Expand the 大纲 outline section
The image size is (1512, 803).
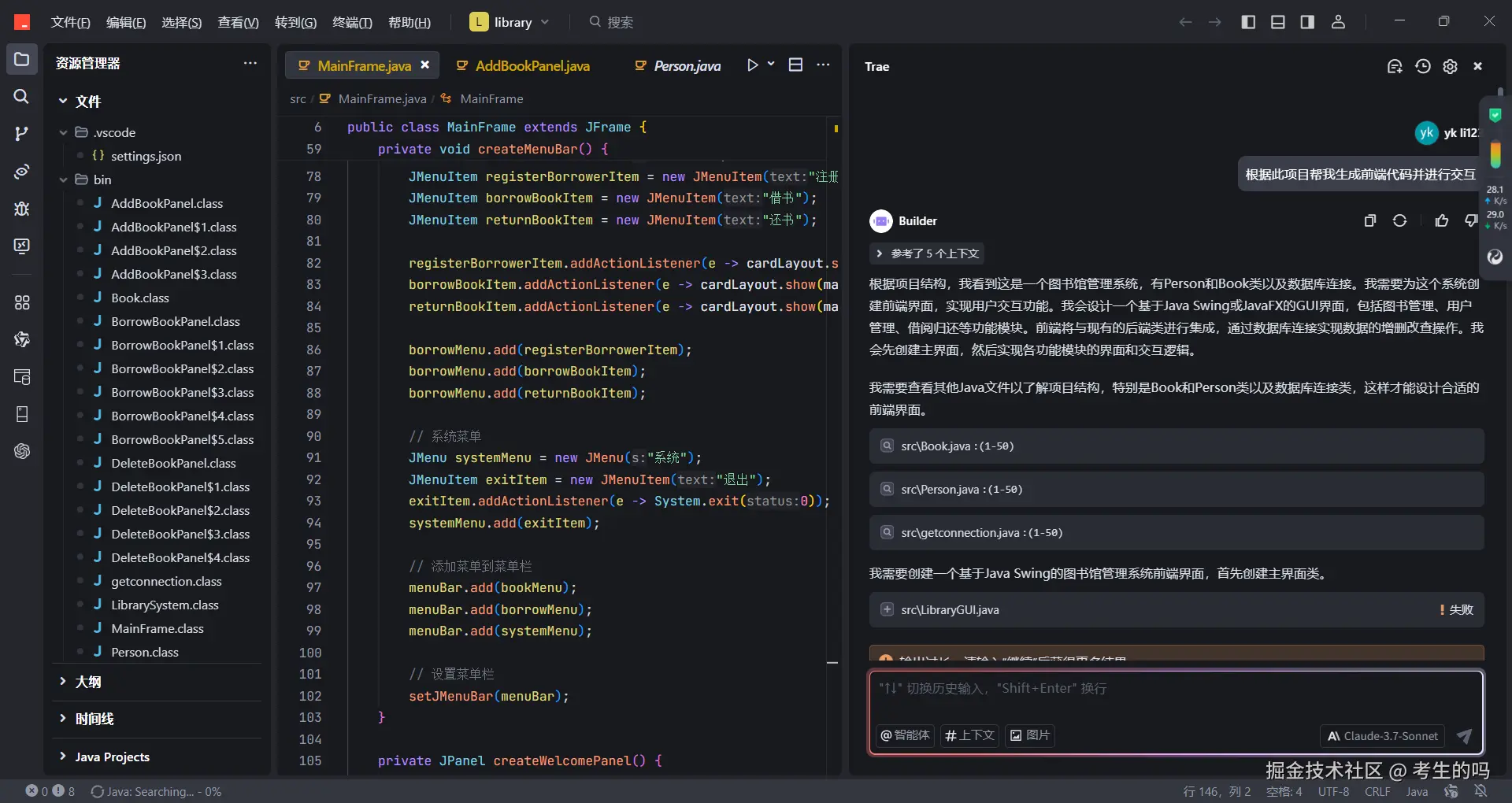[x=63, y=682]
